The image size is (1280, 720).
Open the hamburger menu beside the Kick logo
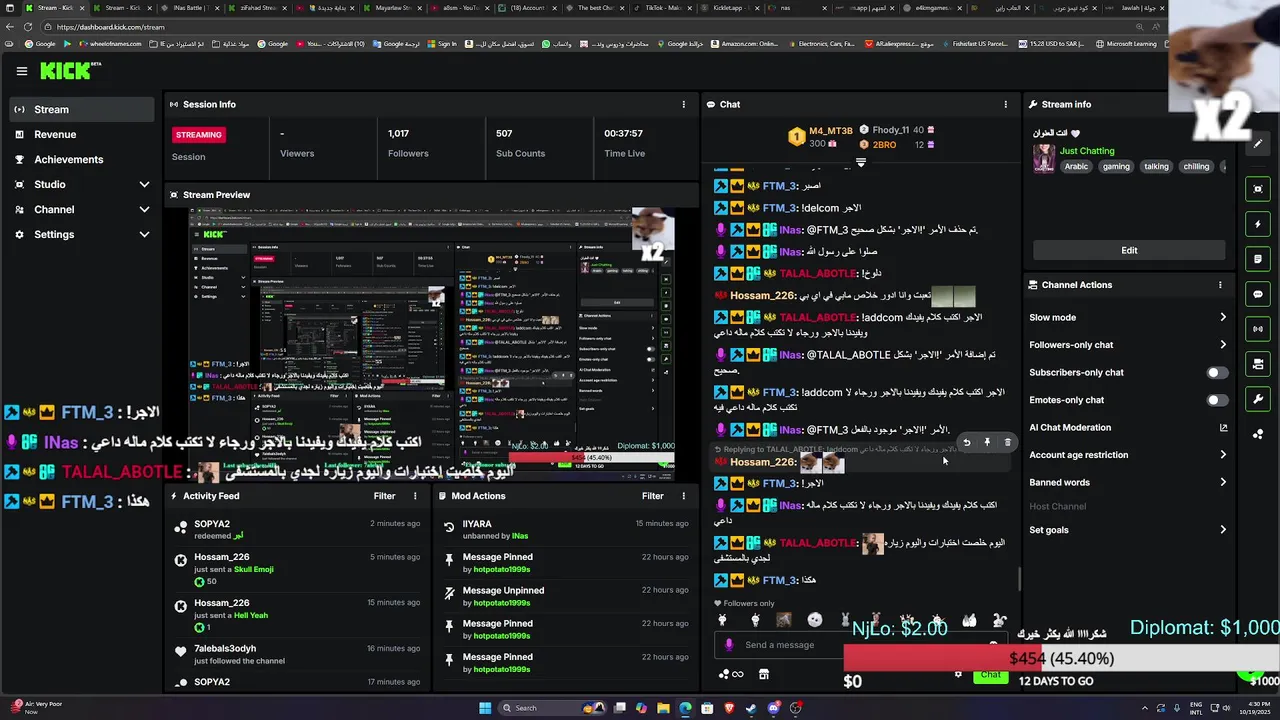[x=22, y=71]
